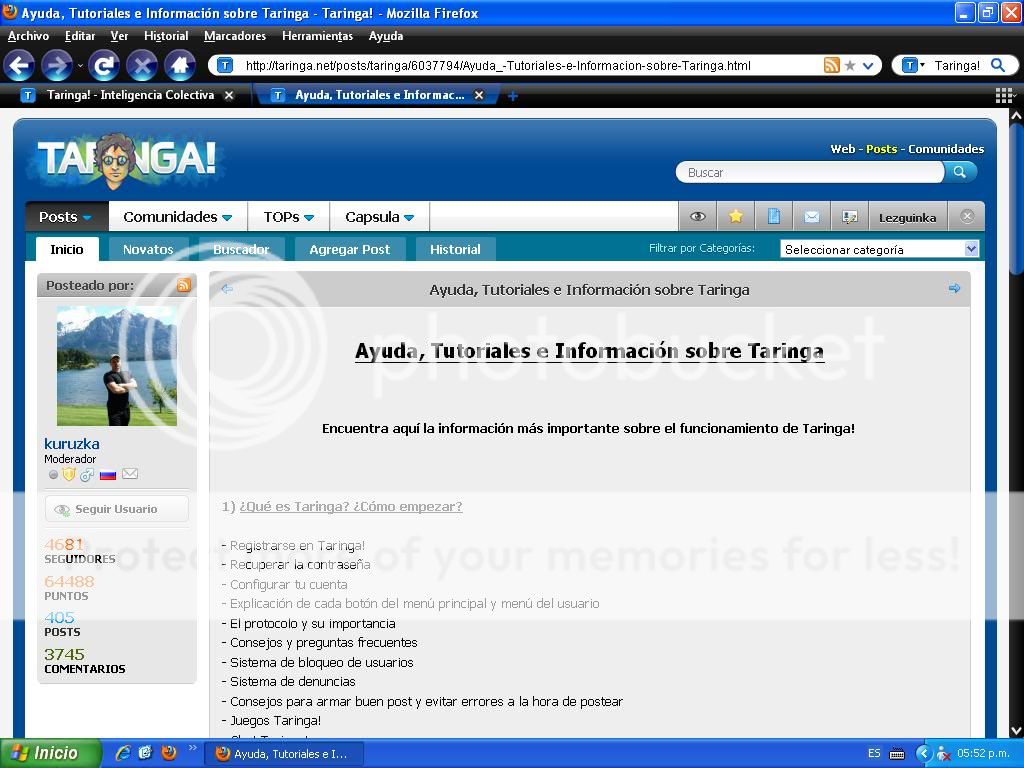Submit the site search with the magnifier button
This screenshot has width=1024, height=768.
pos(960,172)
